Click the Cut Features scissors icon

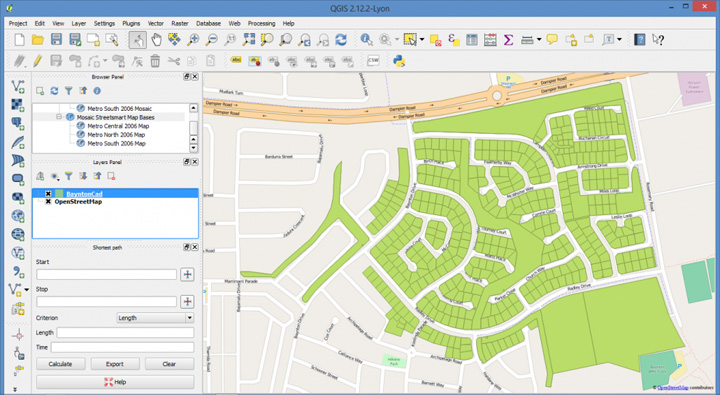point(174,61)
